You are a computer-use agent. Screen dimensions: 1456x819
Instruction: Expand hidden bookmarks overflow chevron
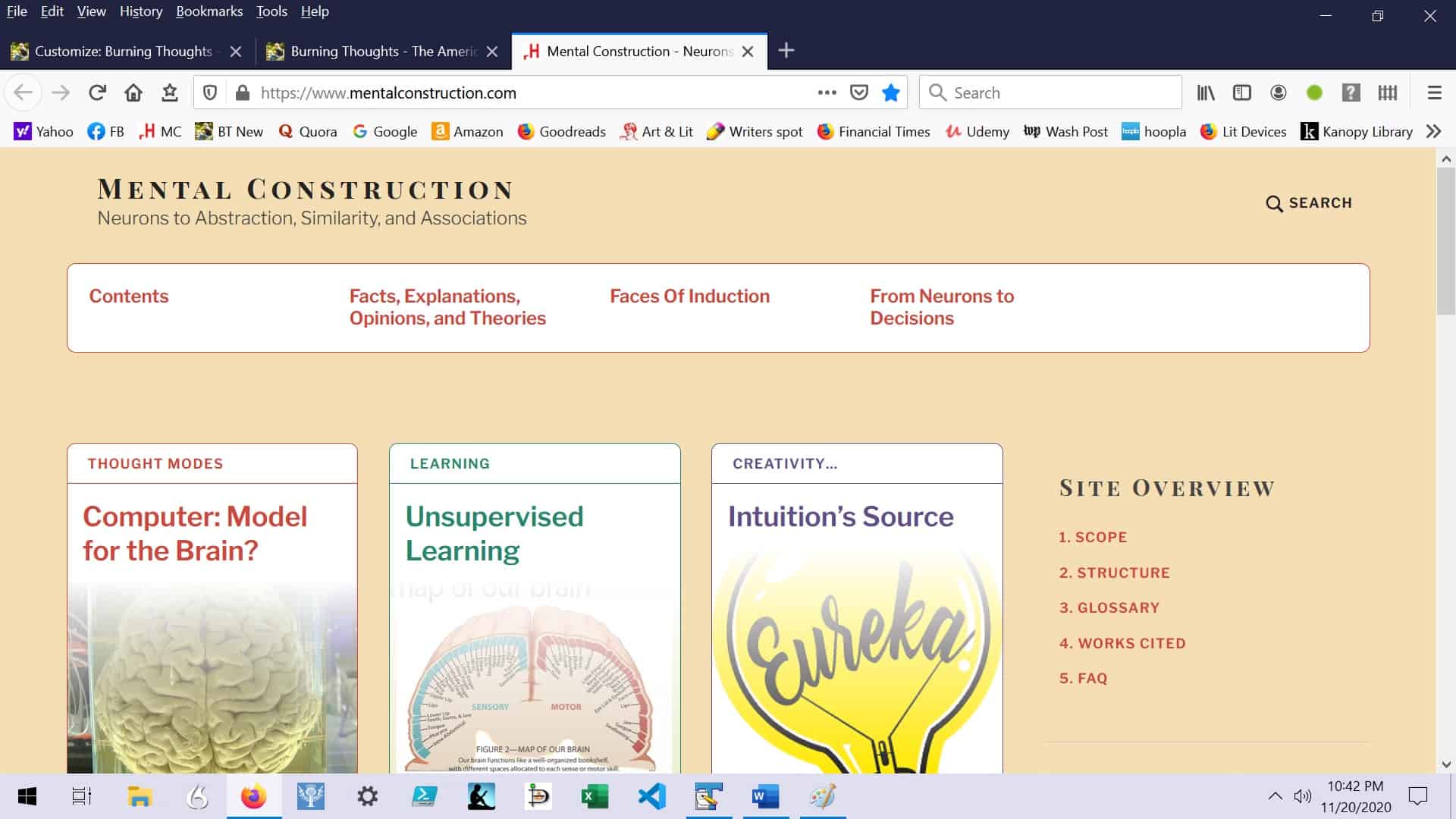[1433, 131]
